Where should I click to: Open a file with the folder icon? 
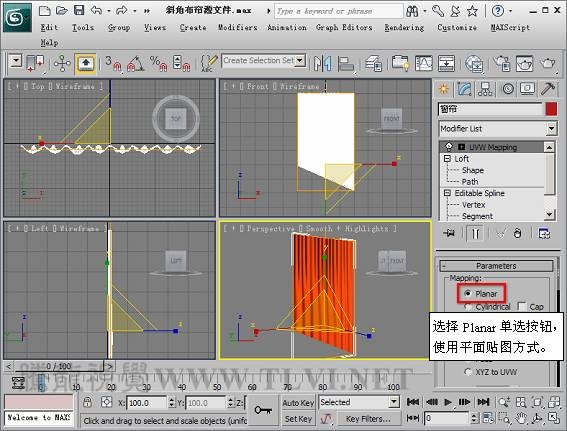61,10
